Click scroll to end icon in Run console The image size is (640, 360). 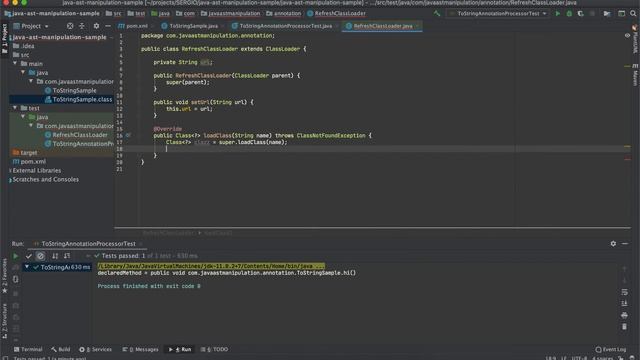pyautogui.click(x=624, y=303)
